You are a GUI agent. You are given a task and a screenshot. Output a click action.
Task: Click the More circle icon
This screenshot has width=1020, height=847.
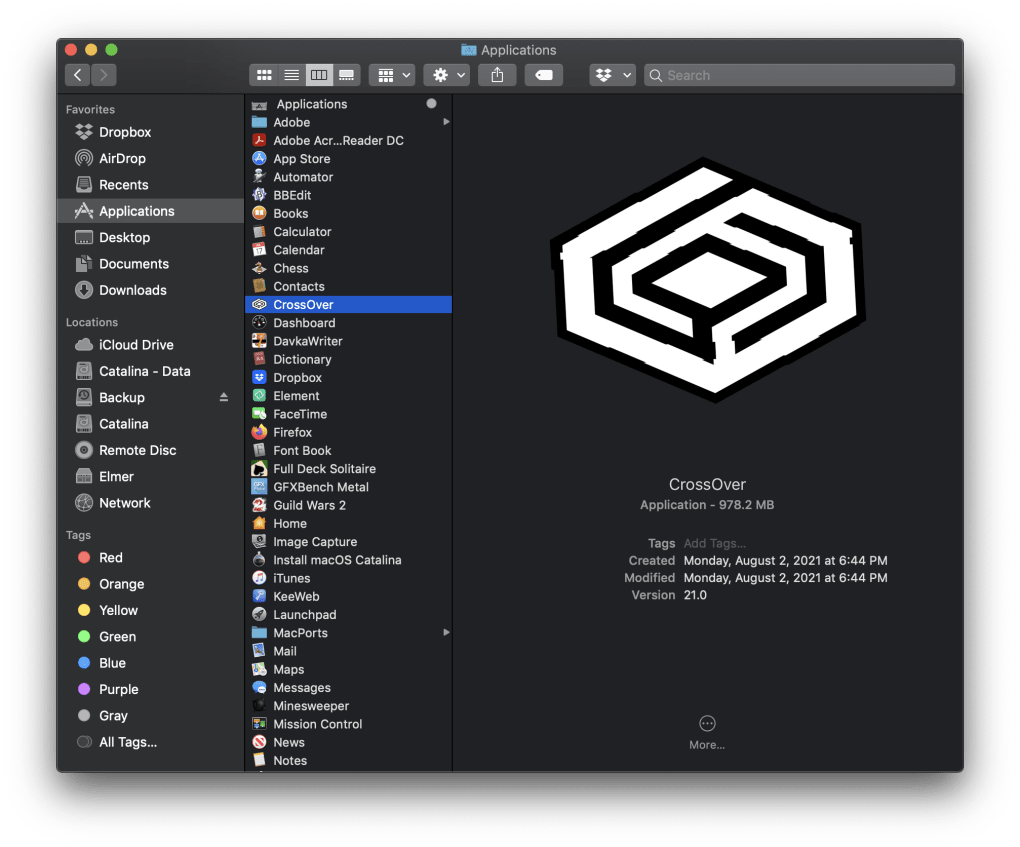click(x=707, y=724)
